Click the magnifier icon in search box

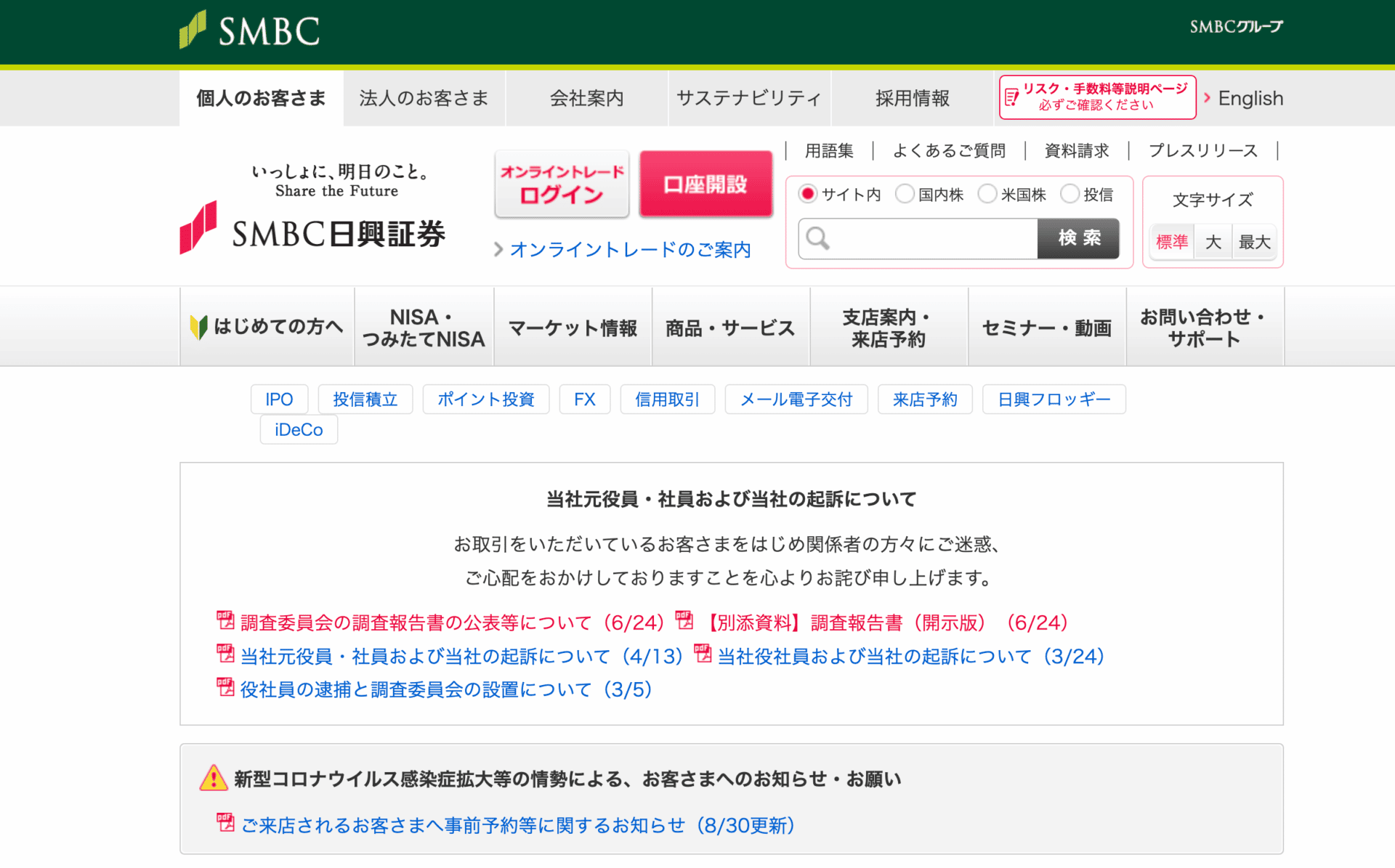click(817, 238)
